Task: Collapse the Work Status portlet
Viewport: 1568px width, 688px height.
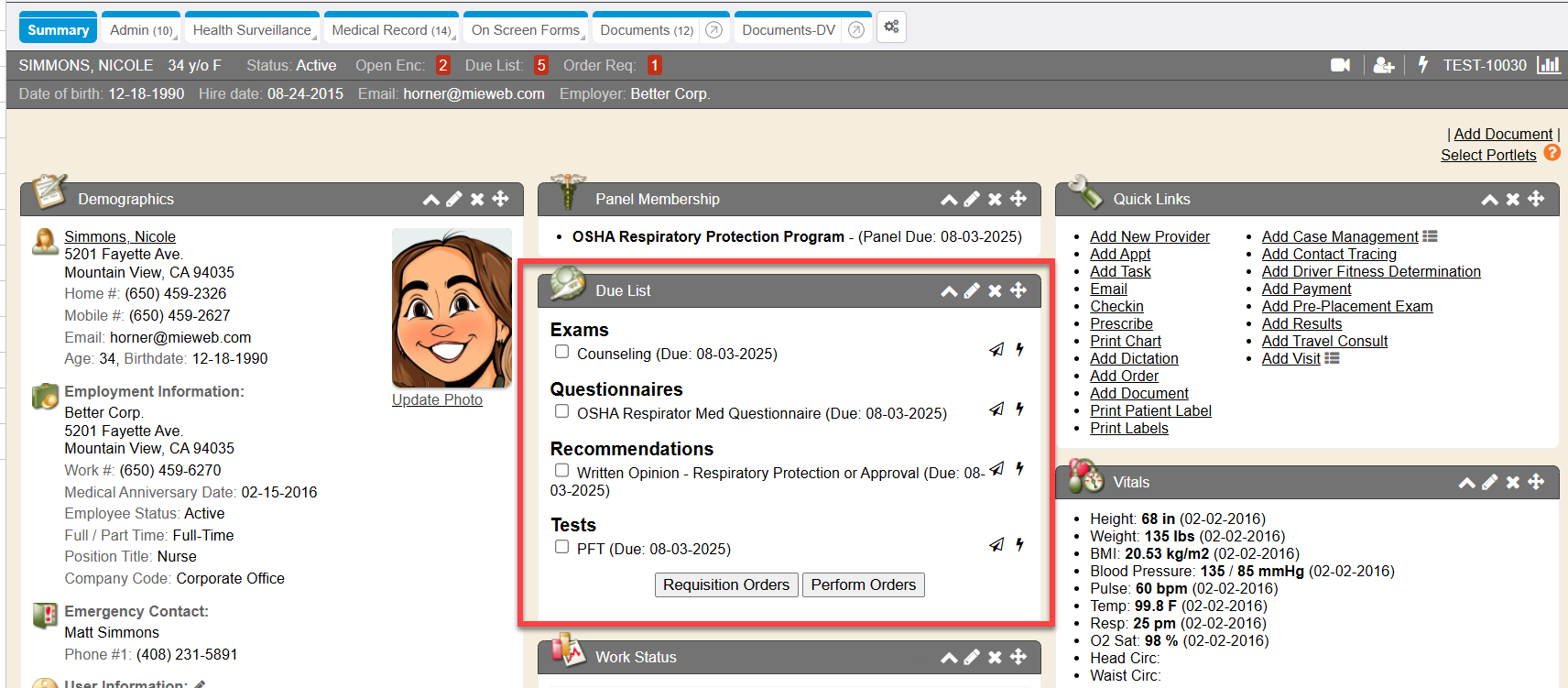Action: click(949, 657)
